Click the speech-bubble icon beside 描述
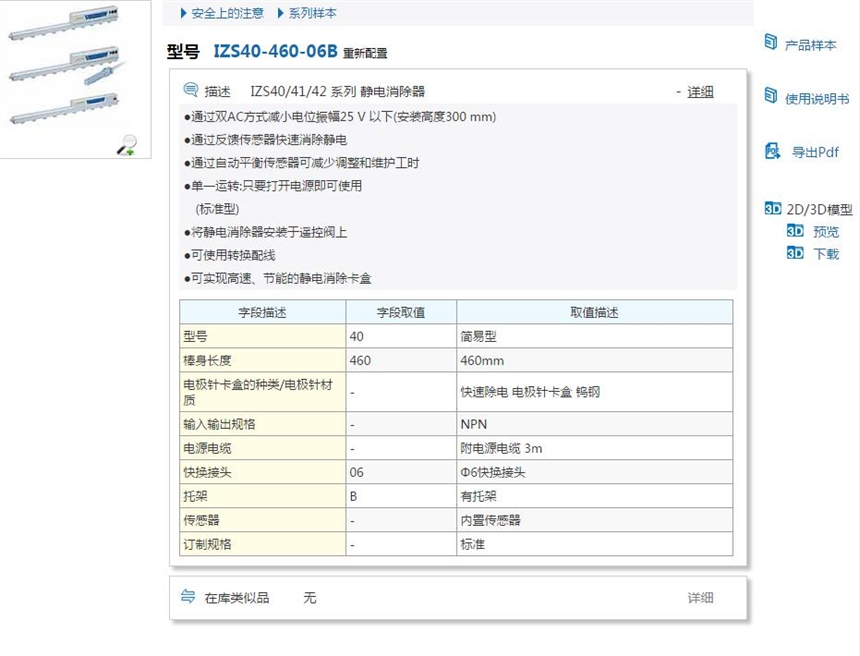 pos(190,88)
